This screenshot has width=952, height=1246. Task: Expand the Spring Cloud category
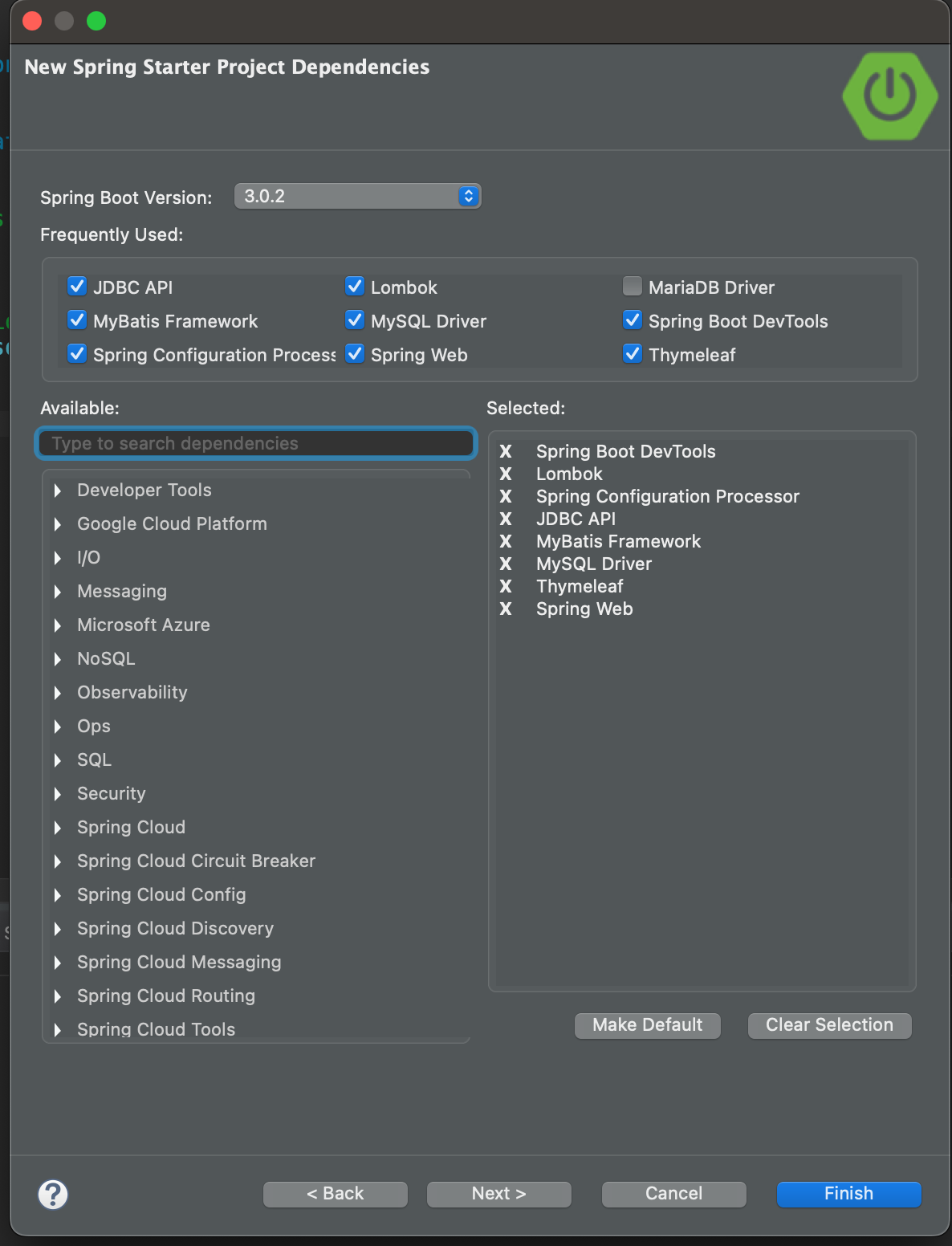click(x=58, y=828)
